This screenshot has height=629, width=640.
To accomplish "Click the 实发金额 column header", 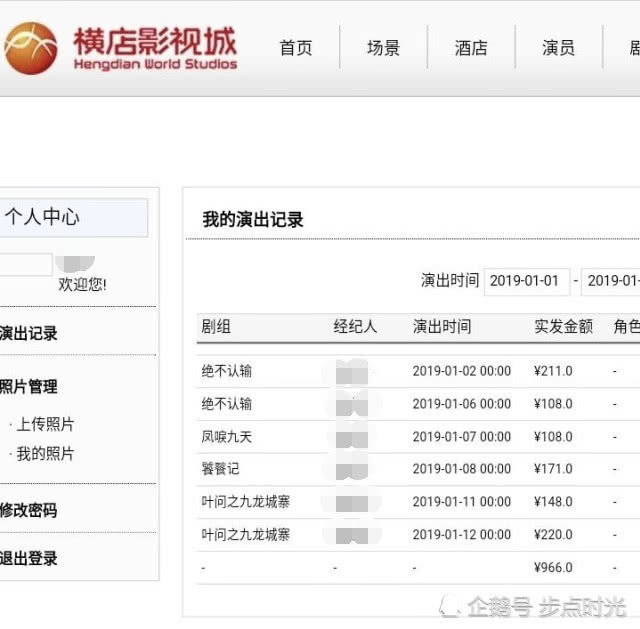I will 563,327.
